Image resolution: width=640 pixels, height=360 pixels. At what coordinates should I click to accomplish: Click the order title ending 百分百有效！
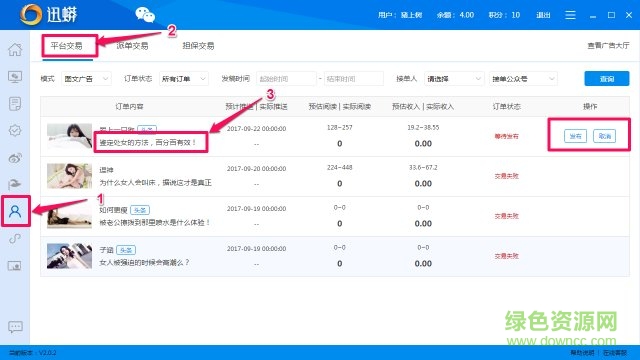[148, 143]
